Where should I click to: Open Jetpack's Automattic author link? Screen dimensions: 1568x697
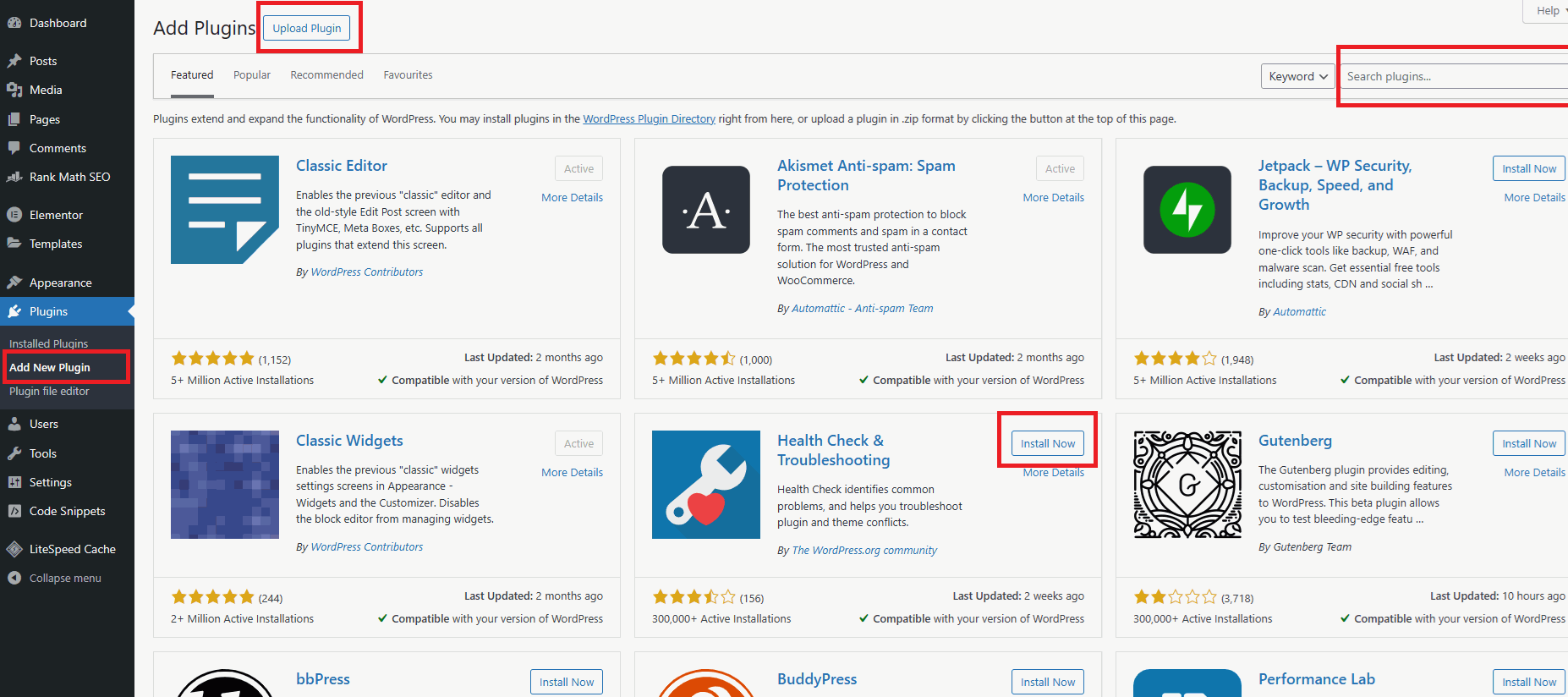(1299, 312)
